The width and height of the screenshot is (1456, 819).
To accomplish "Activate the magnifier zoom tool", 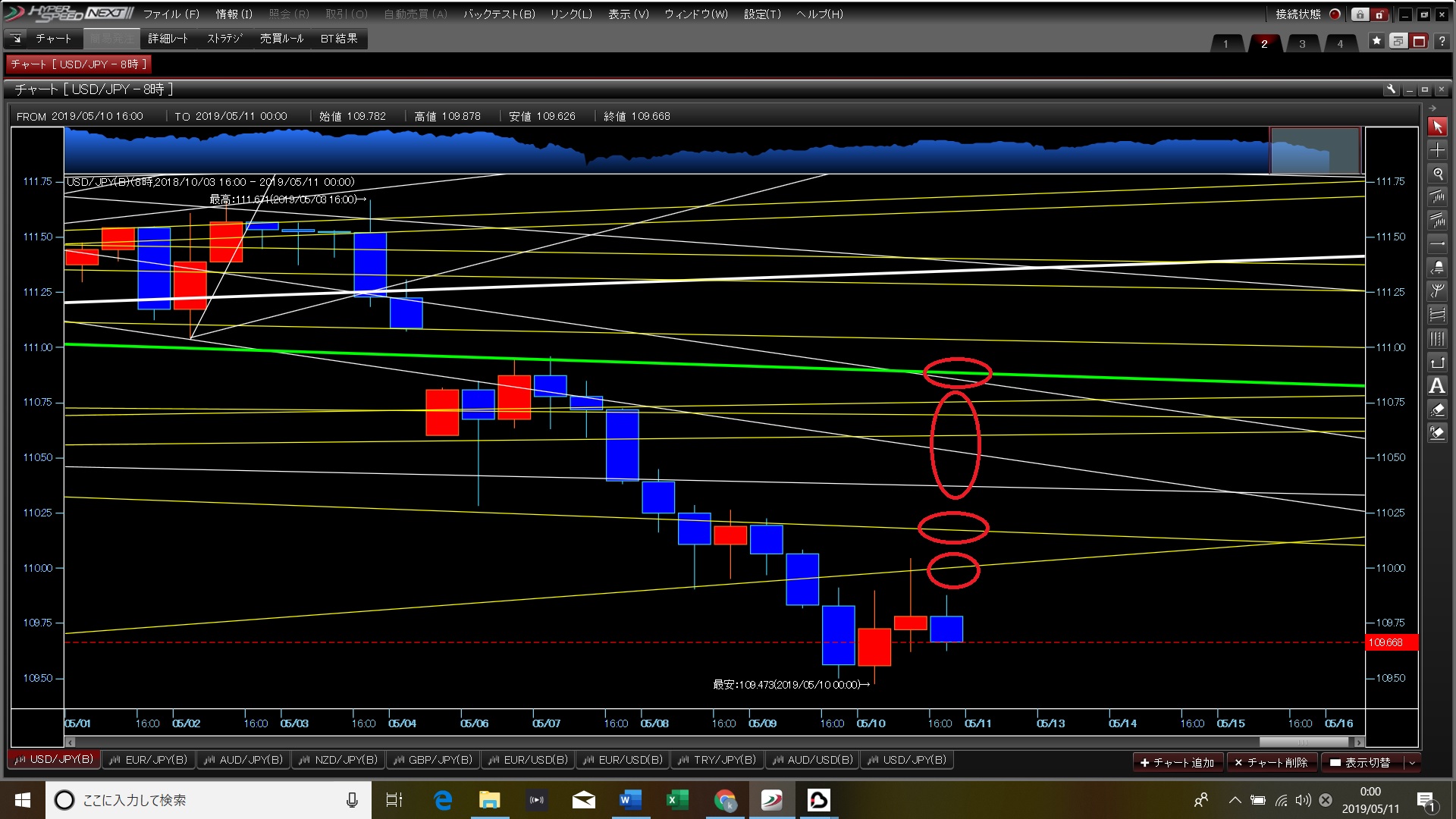I will pos(1437,174).
